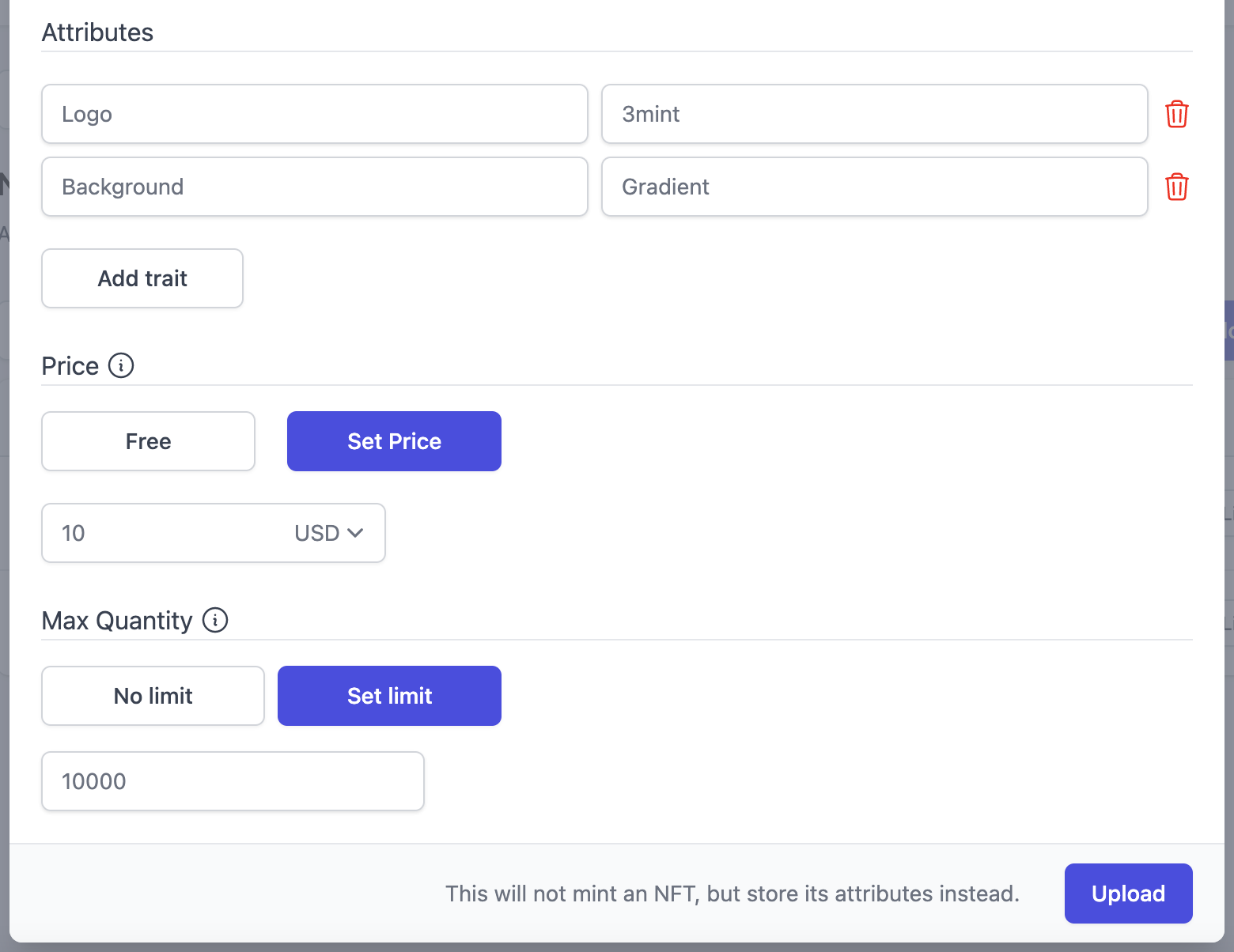The image size is (1234, 952).
Task: Delete the Logo trait row
Action: (x=1177, y=114)
